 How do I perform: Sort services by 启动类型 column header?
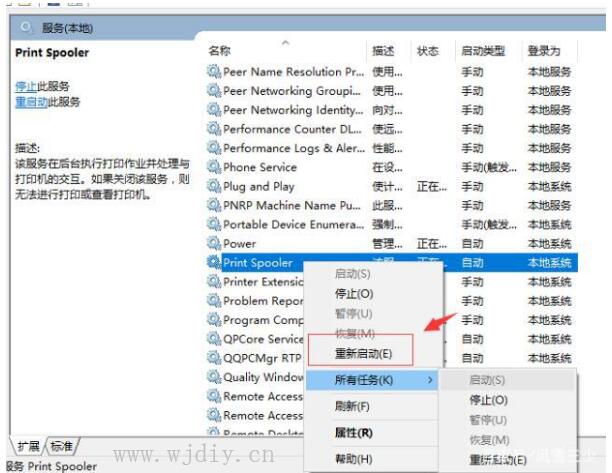(482, 50)
